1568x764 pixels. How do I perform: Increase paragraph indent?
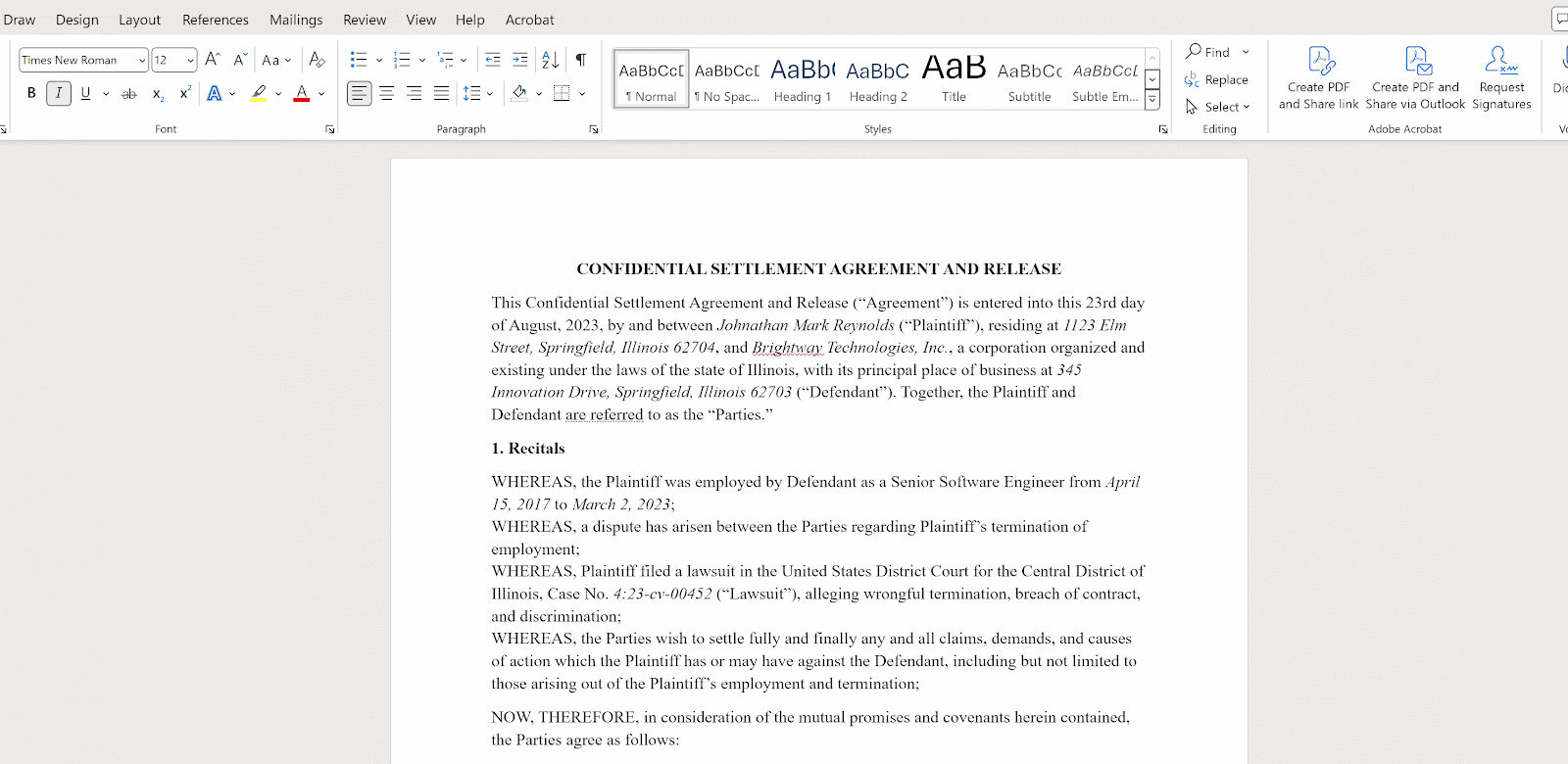point(520,60)
